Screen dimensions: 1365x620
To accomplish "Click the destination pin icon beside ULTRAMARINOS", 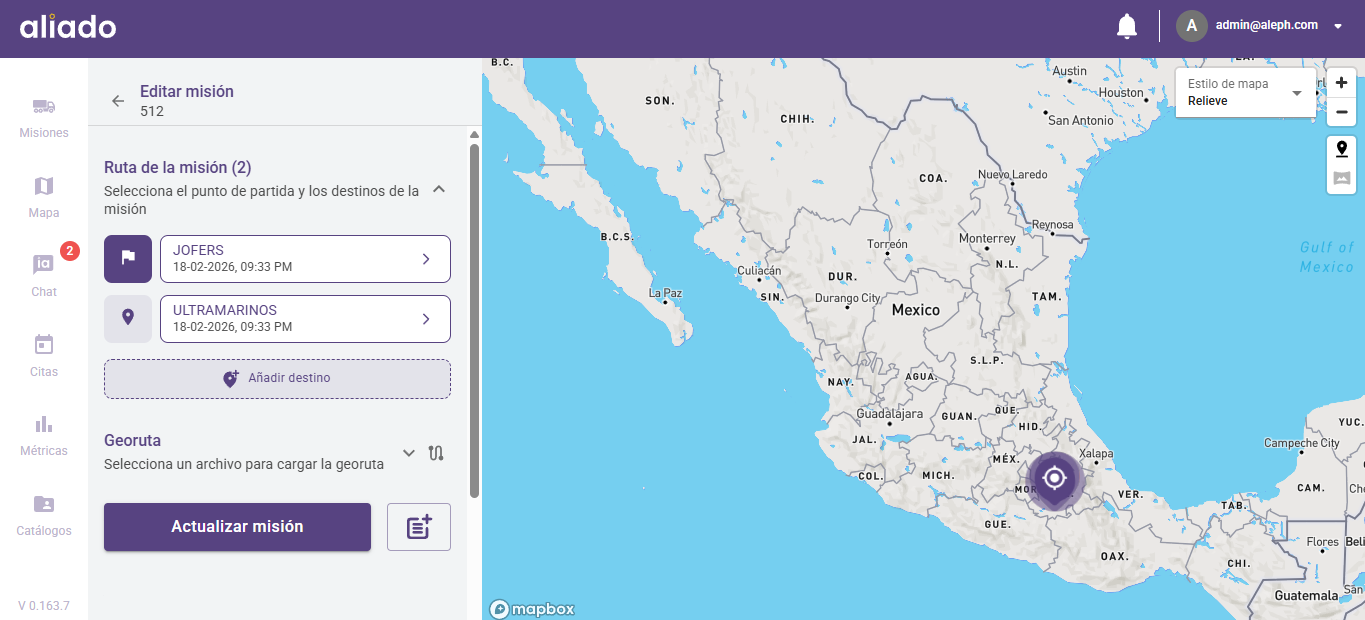I will (128, 318).
